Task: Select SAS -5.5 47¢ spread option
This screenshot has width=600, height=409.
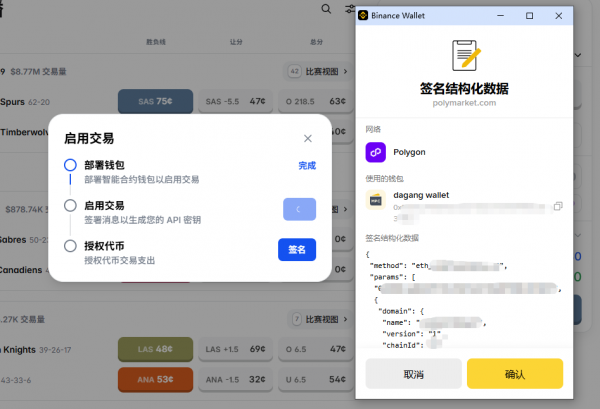Action: (x=235, y=101)
